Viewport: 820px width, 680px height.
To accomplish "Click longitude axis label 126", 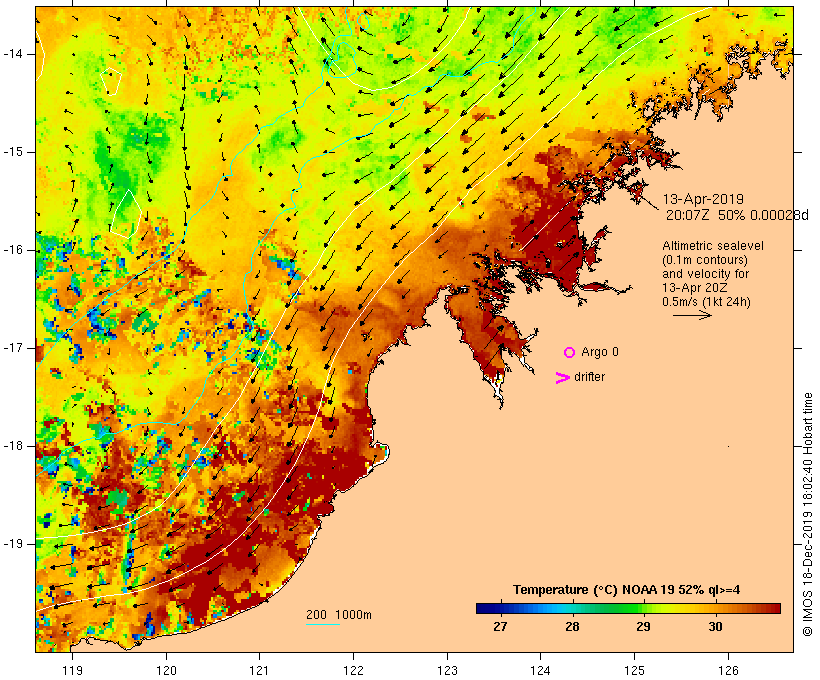I will click(x=728, y=670).
